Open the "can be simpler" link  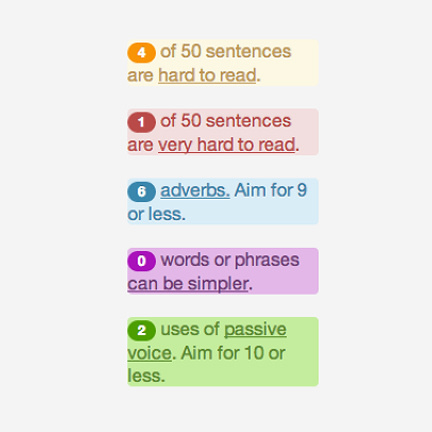pyautogui.click(x=188, y=284)
